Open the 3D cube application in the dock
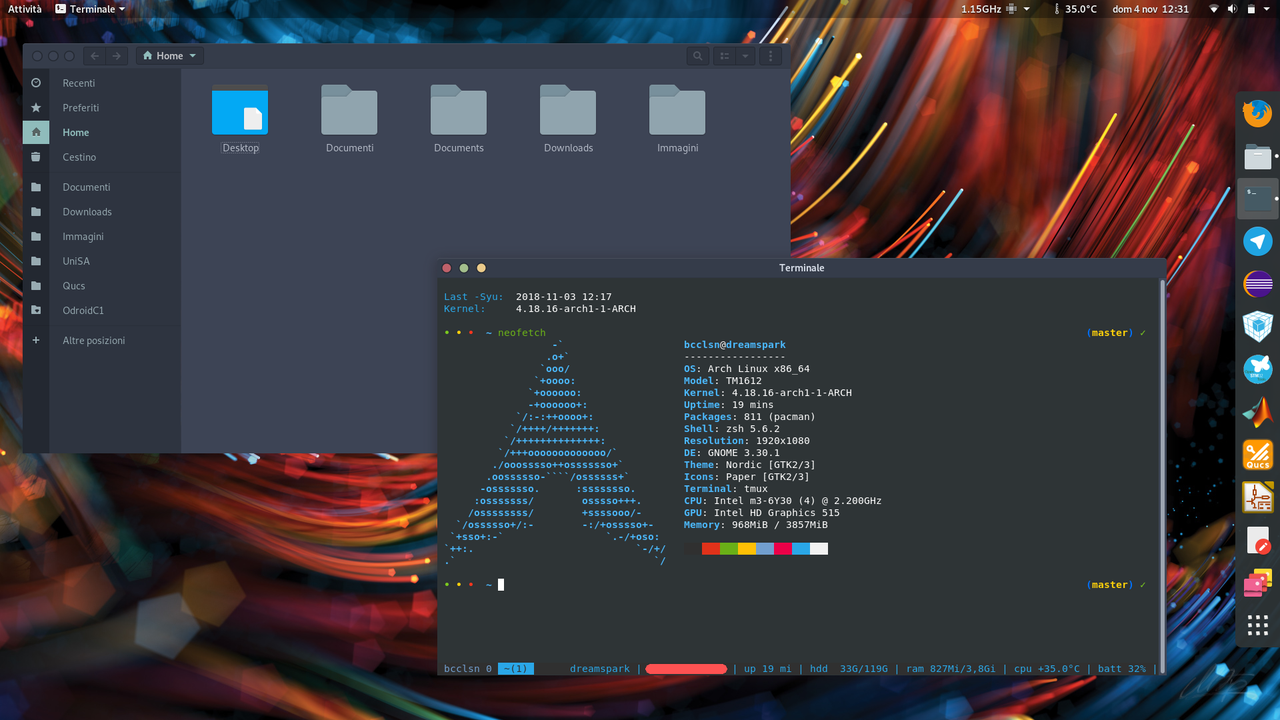The height and width of the screenshot is (720, 1280). coord(1257,326)
